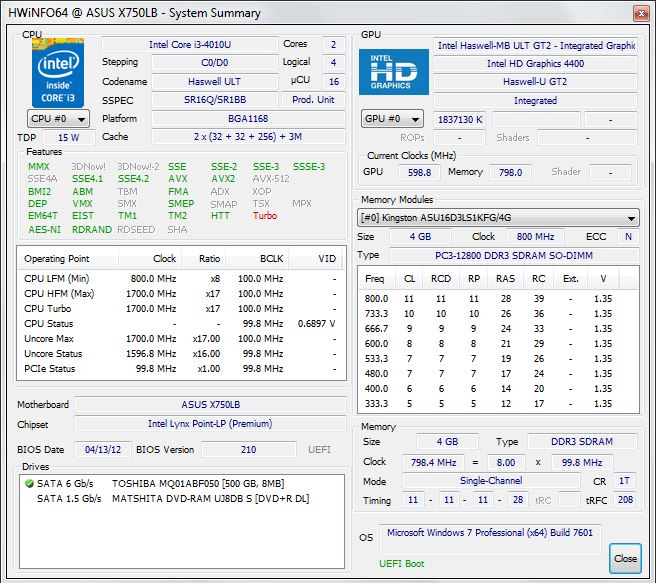Click the AVX2 feature label
Viewport: 656px width, 583px height.
click(223, 179)
